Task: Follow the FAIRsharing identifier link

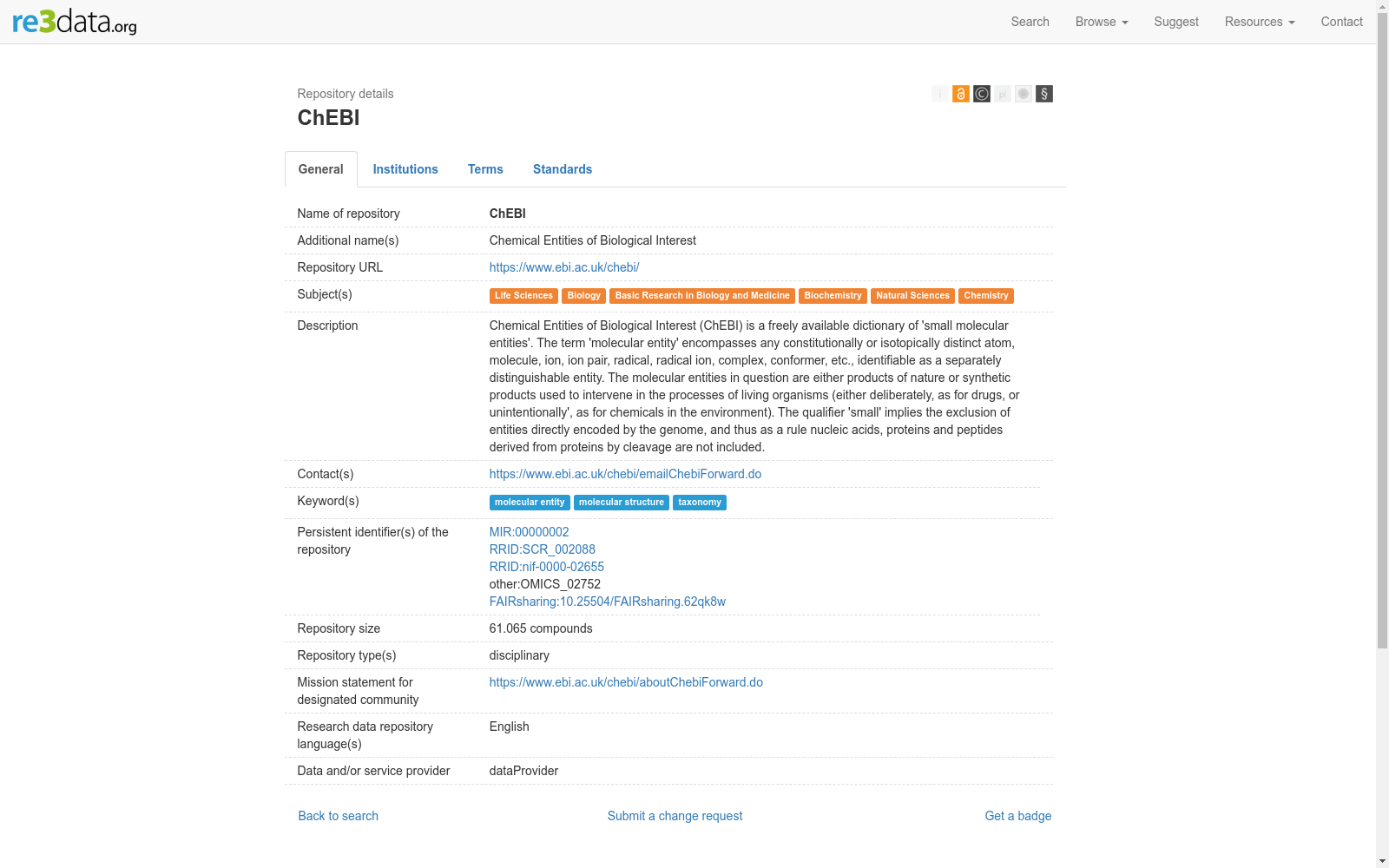Action: pos(608,602)
